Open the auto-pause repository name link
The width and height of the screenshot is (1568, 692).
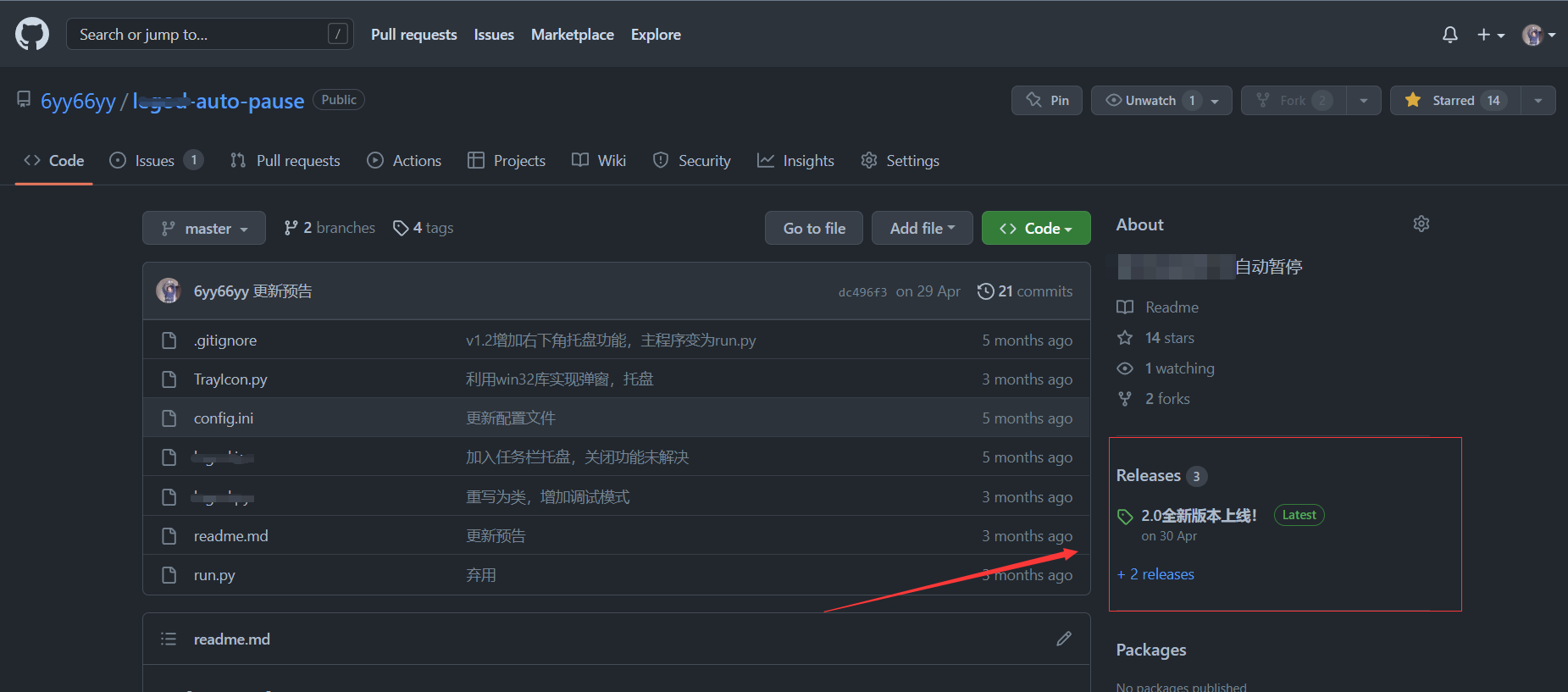219,101
